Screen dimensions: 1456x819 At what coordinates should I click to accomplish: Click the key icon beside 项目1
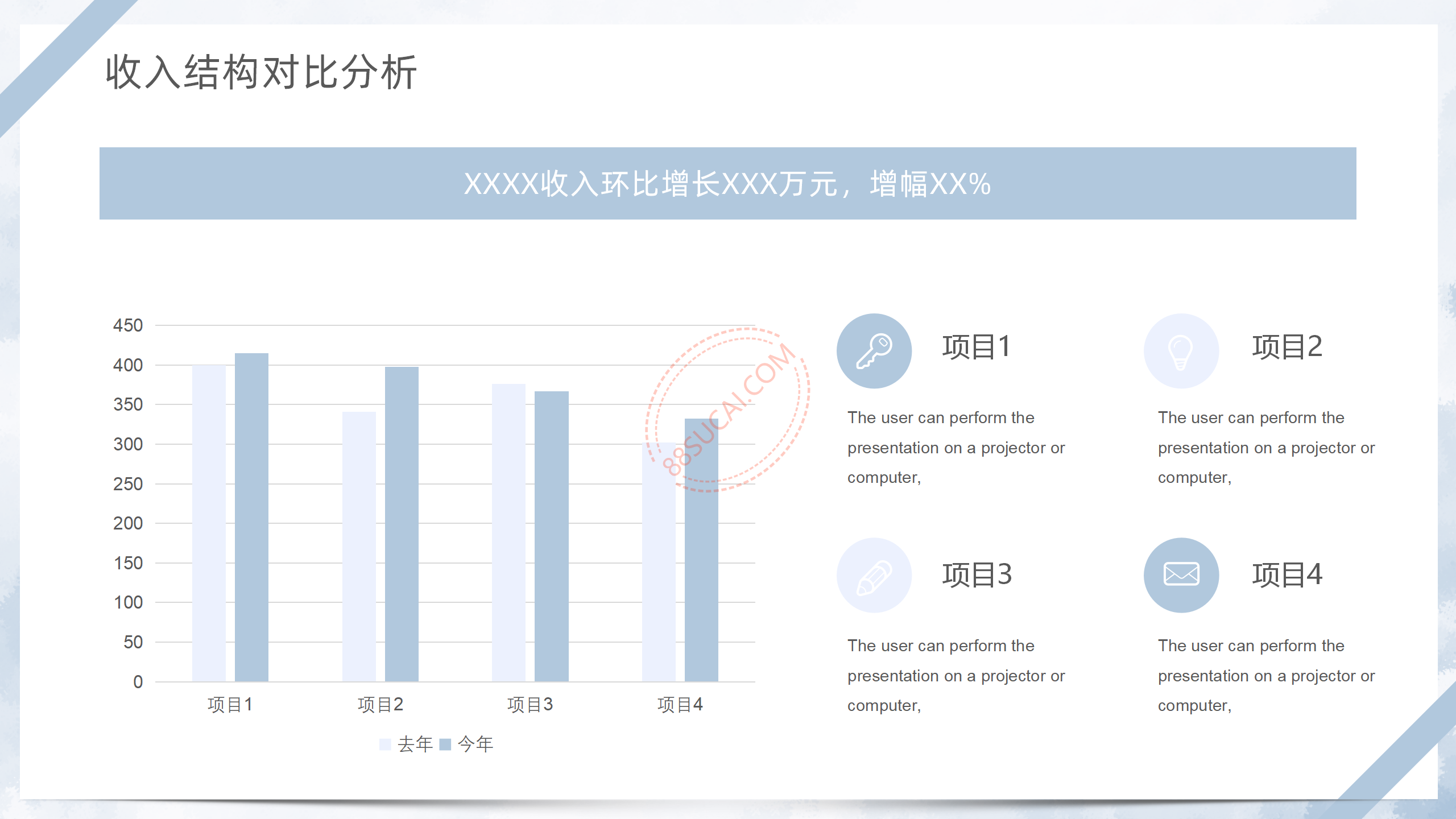(874, 351)
